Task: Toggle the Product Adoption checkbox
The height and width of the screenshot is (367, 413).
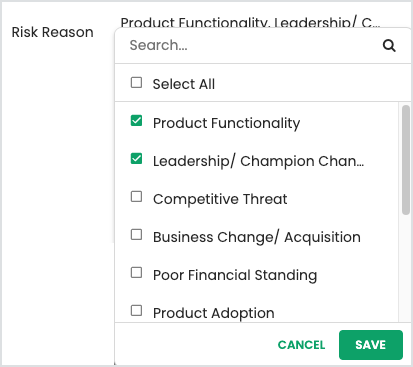Action: click(x=136, y=311)
